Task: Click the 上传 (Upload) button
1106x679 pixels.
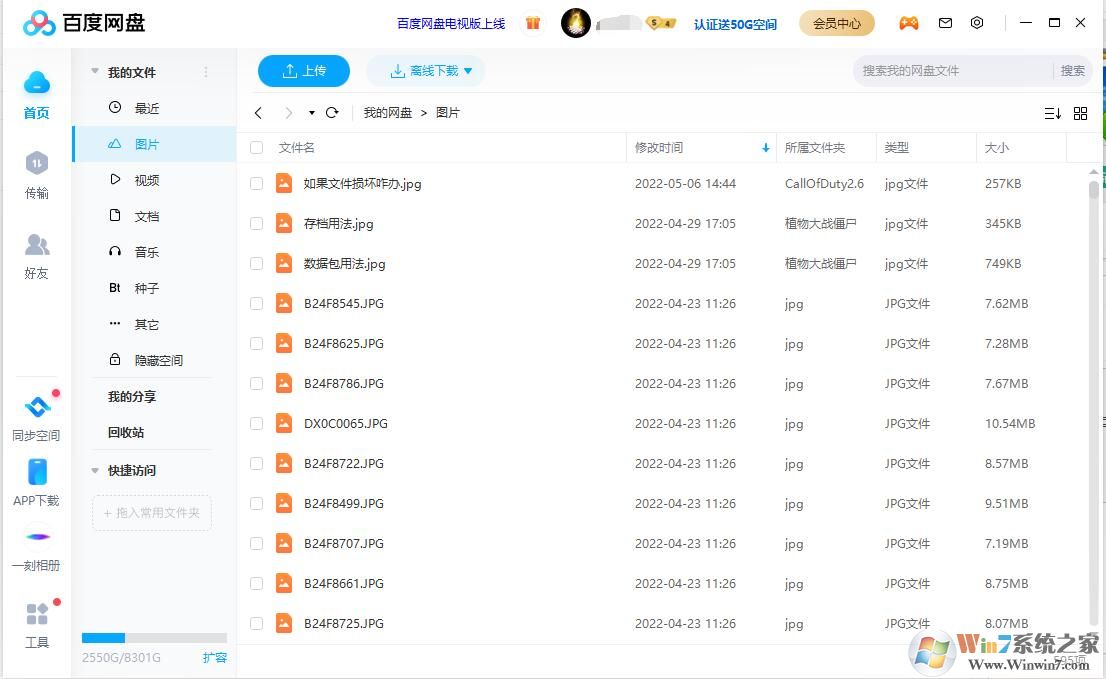Action: tap(304, 71)
